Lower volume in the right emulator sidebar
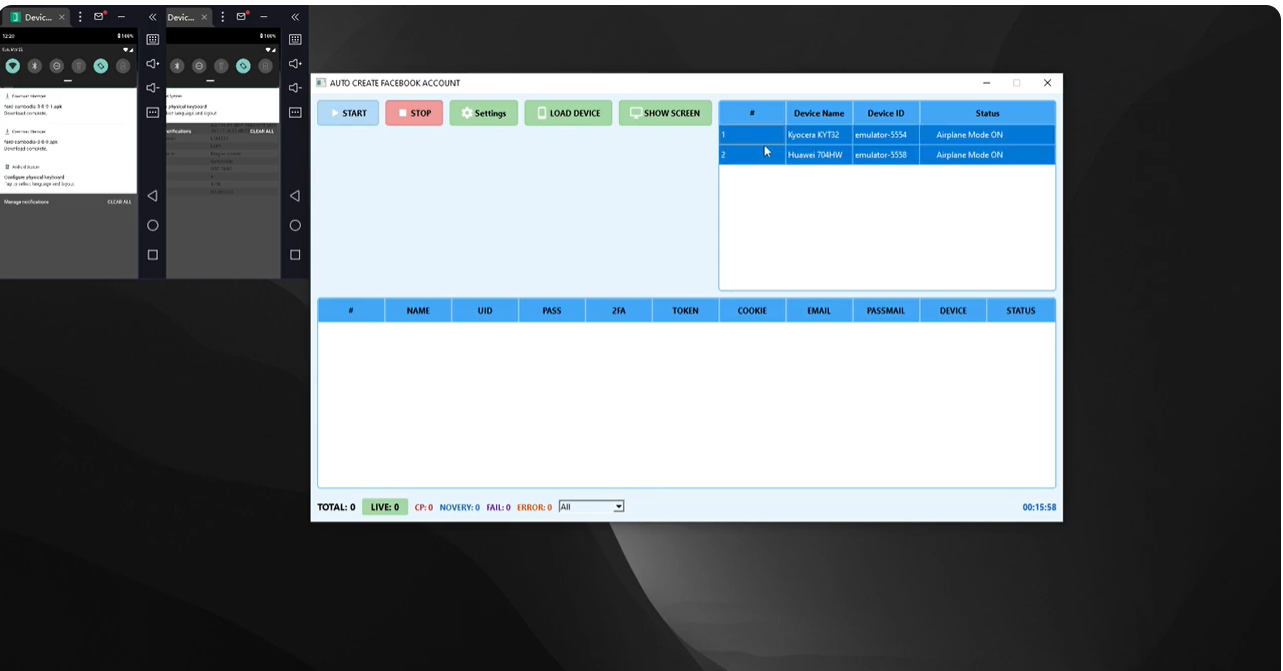Screen dimensions: 1283x671 point(295,88)
